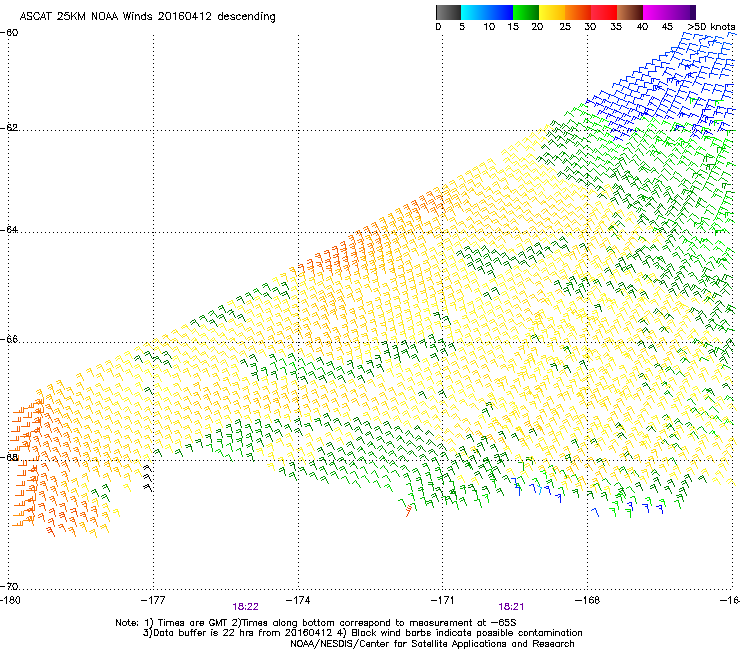This screenshot has height=650, width=740.
Task: Click the legend value '10'
Action: 489,27
